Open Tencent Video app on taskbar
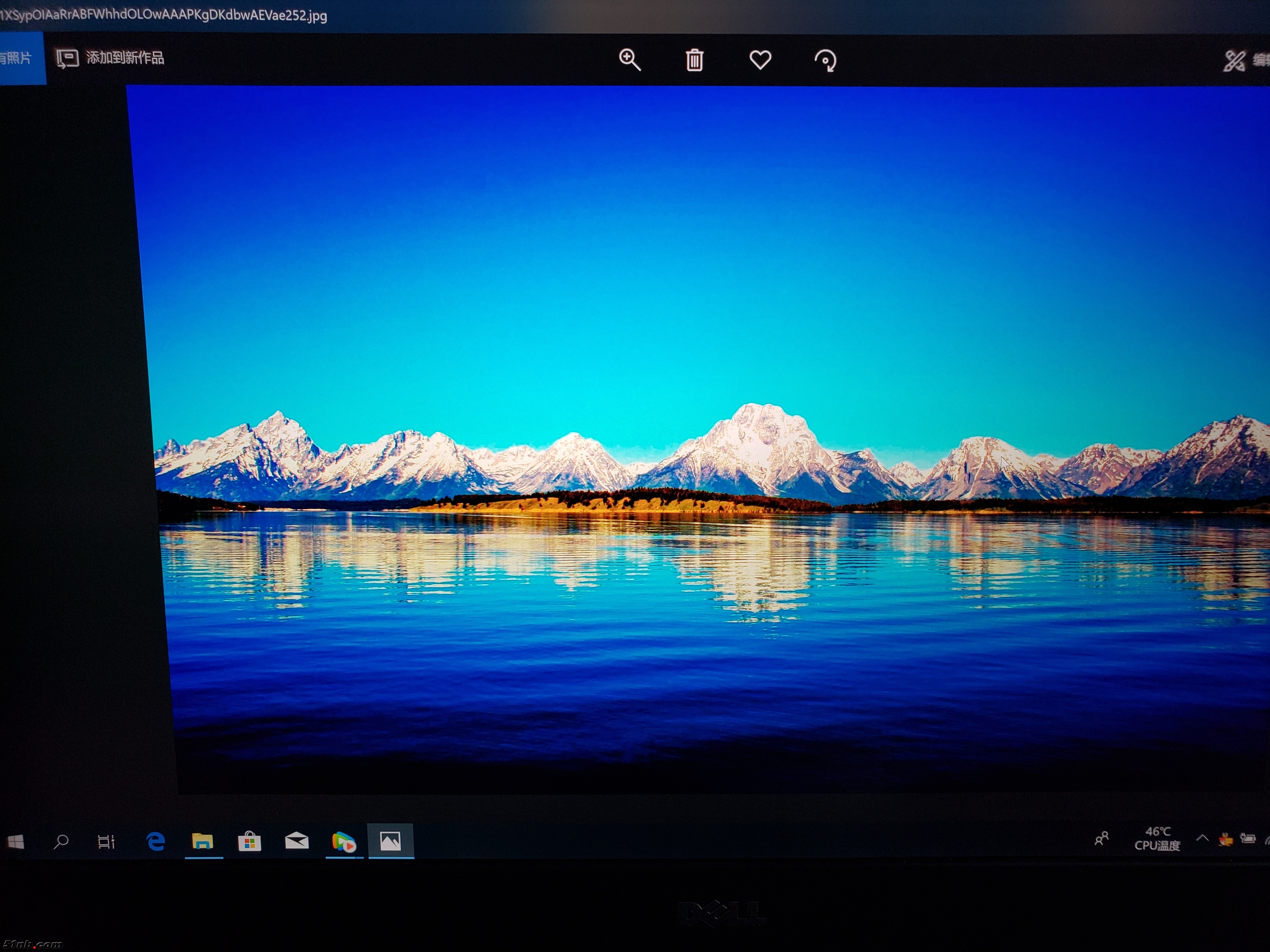Viewport: 1270px width, 952px height. click(343, 842)
